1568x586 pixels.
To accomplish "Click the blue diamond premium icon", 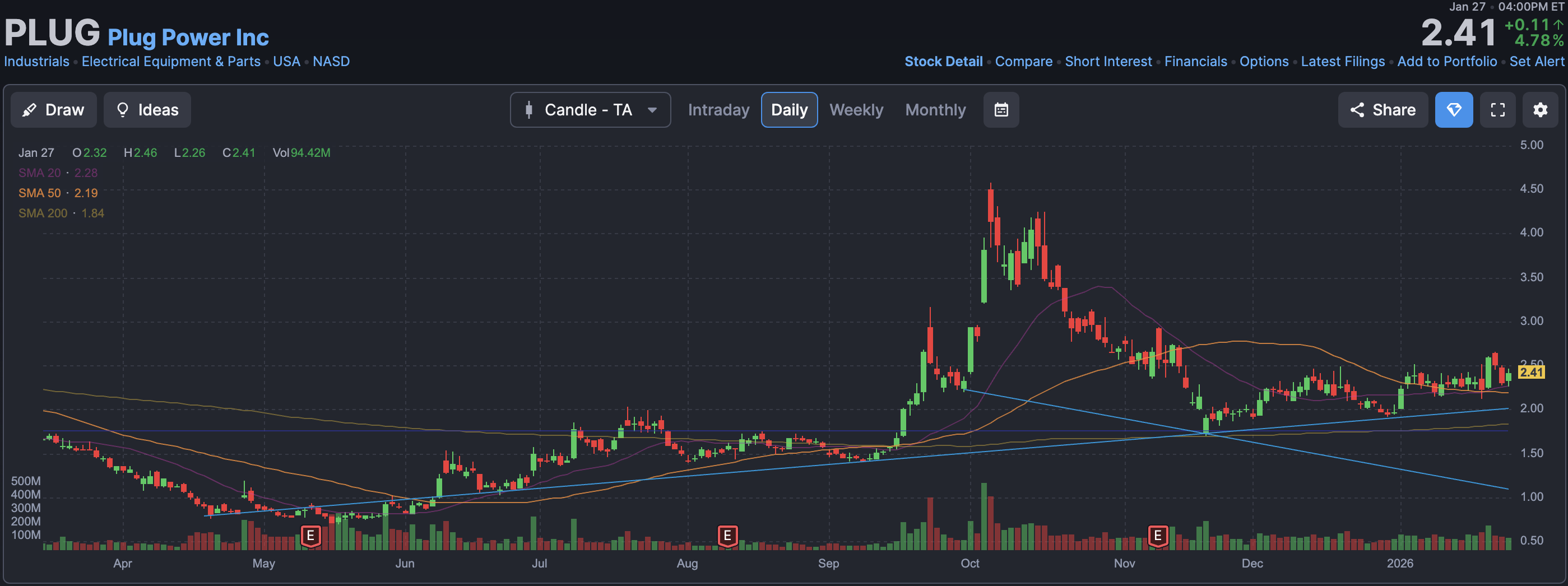I will 1454,110.
